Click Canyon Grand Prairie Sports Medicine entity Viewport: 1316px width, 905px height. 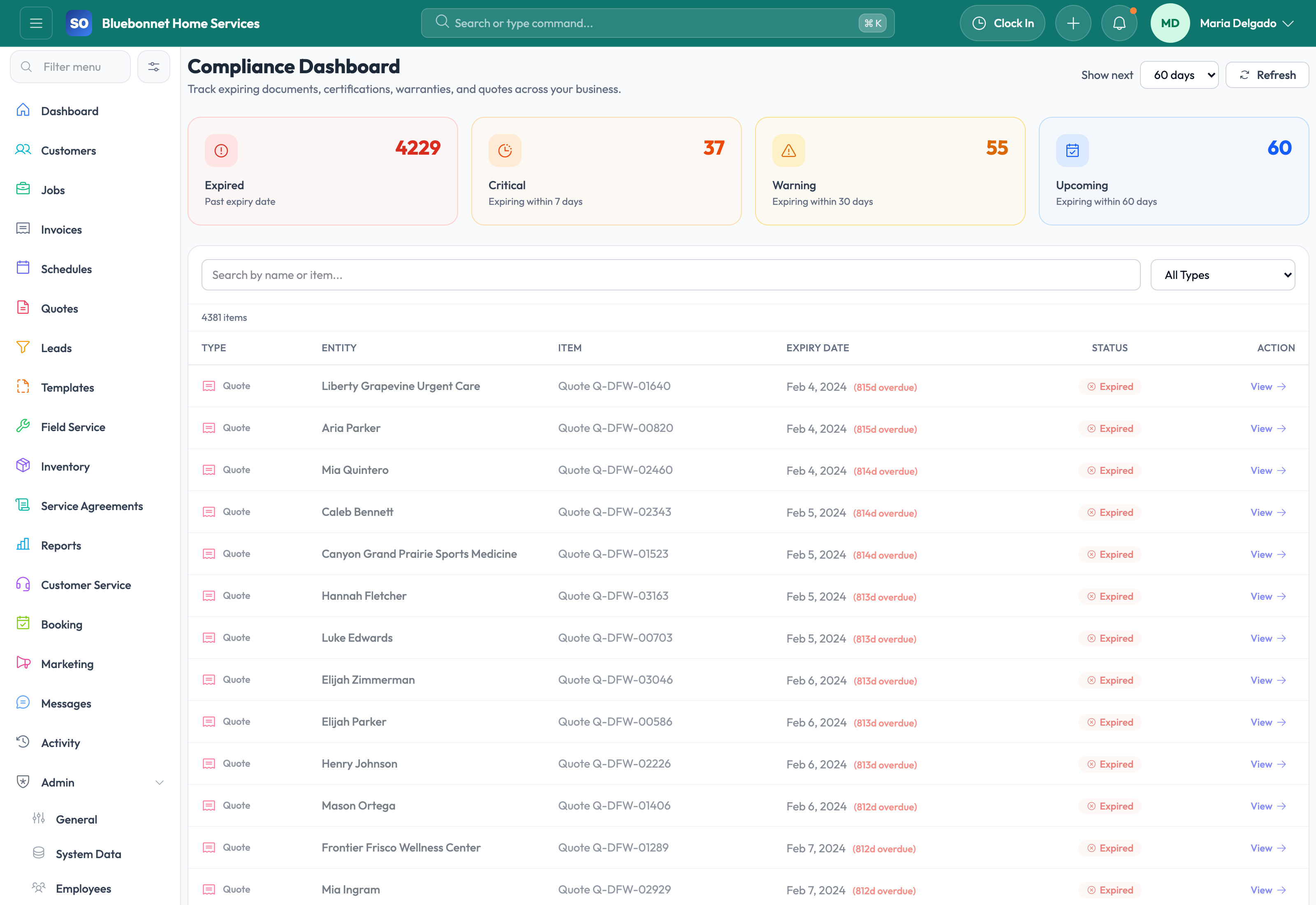click(x=419, y=554)
